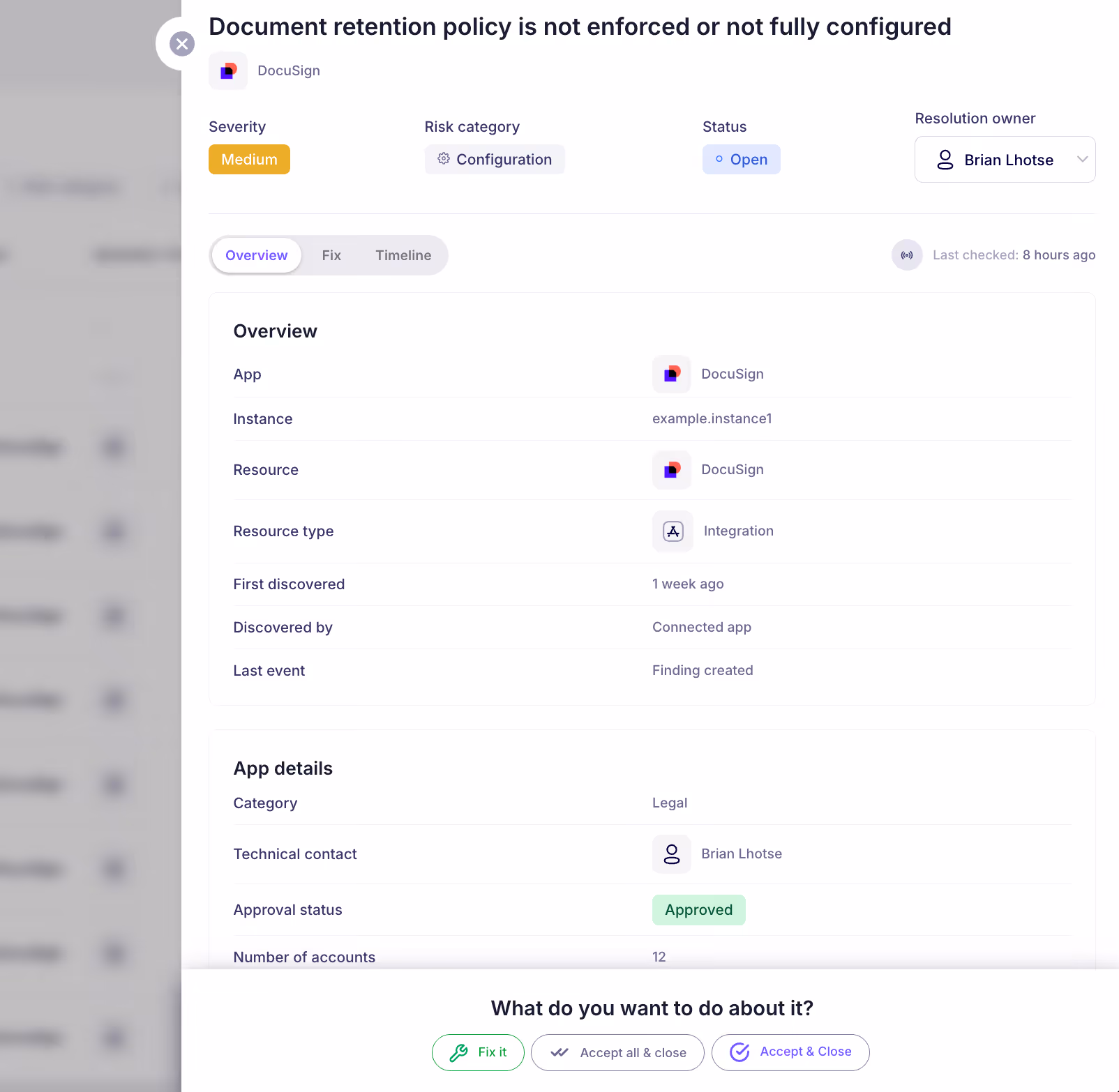
Task: Open the Status selector showing Open
Action: tap(741, 159)
